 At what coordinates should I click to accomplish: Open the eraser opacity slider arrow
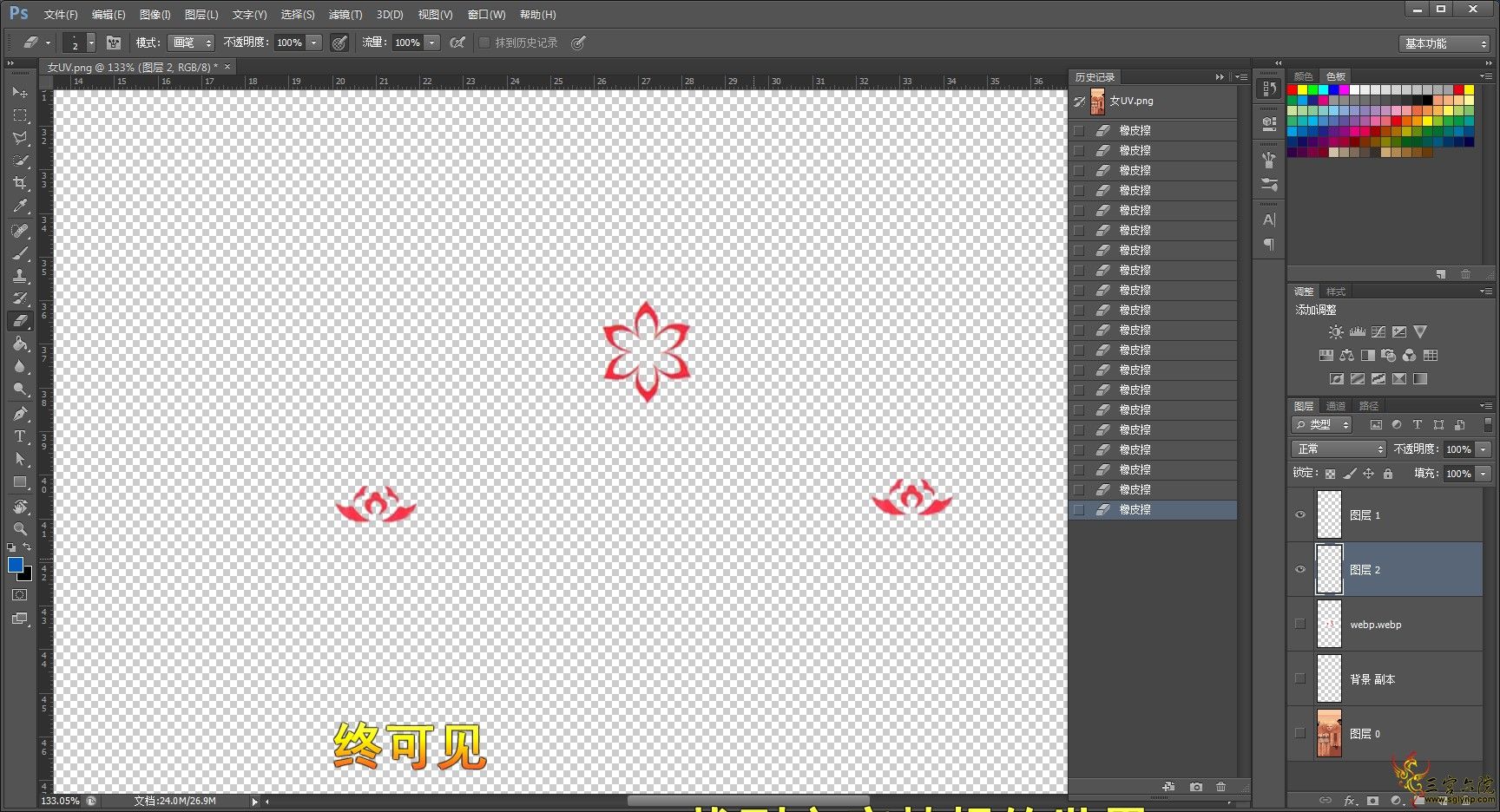pos(314,43)
